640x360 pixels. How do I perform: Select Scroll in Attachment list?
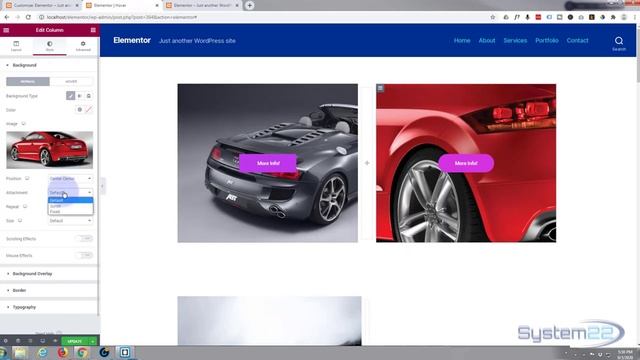pyautogui.click(x=71, y=206)
